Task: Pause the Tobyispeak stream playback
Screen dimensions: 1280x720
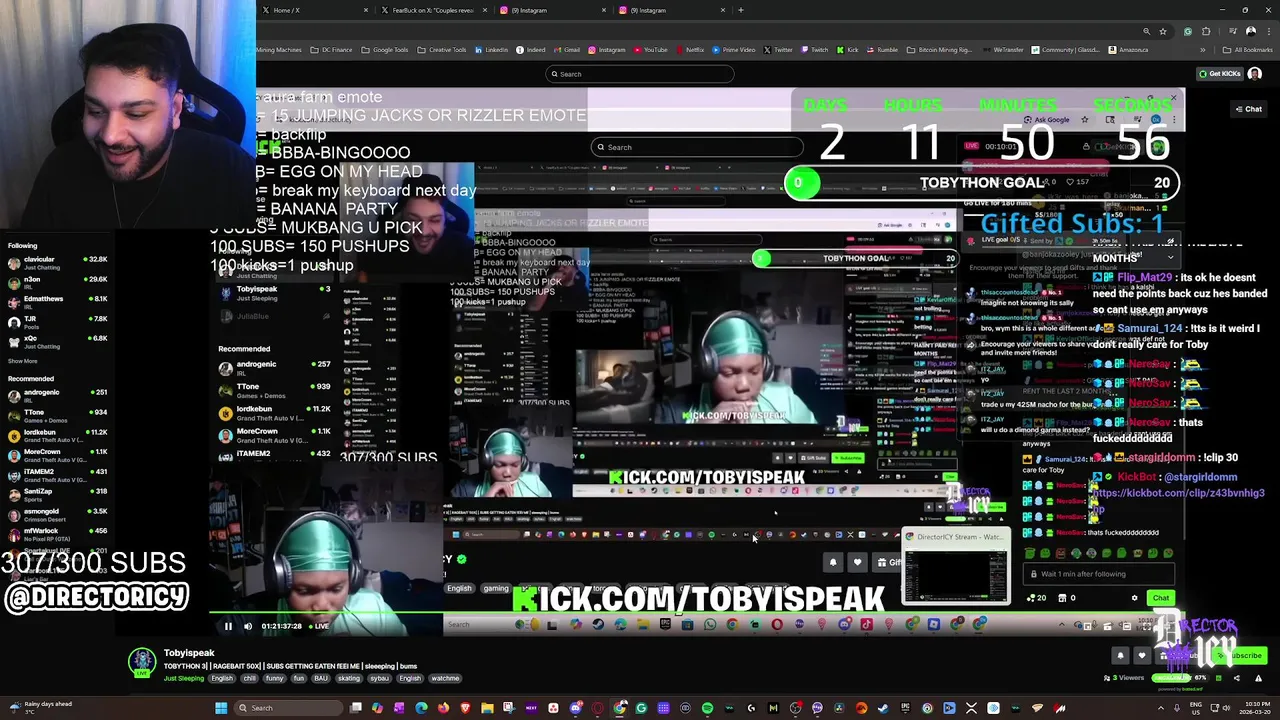Action: pos(228,627)
